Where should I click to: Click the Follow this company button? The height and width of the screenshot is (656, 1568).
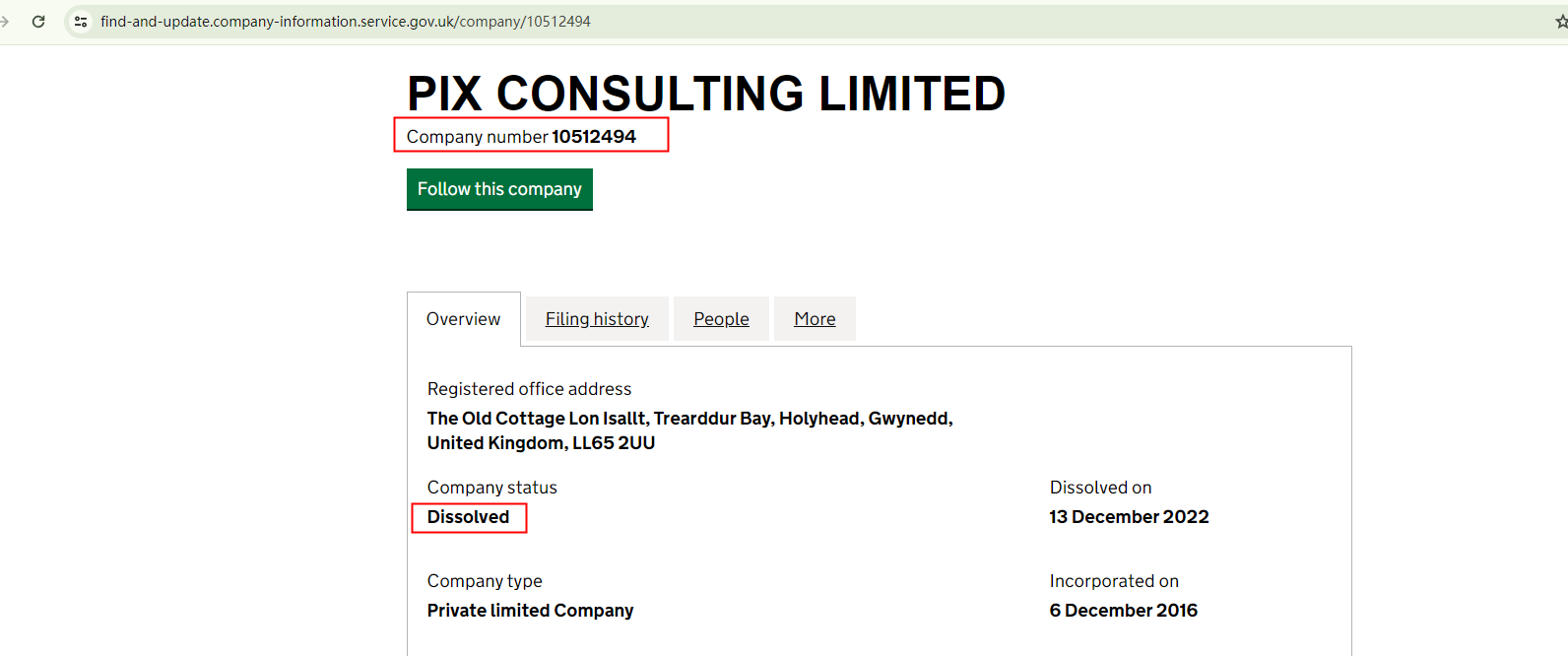tap(499, 189)
